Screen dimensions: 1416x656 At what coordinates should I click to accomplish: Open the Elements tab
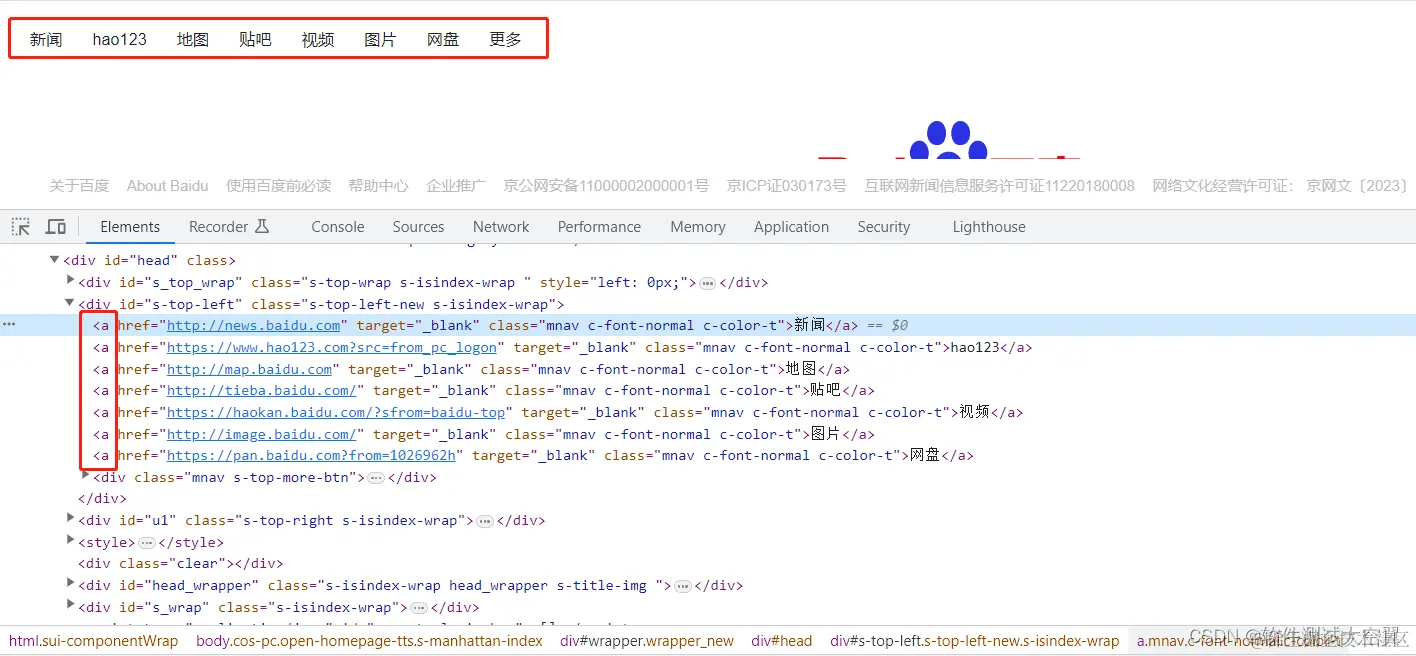coord(130,227)
